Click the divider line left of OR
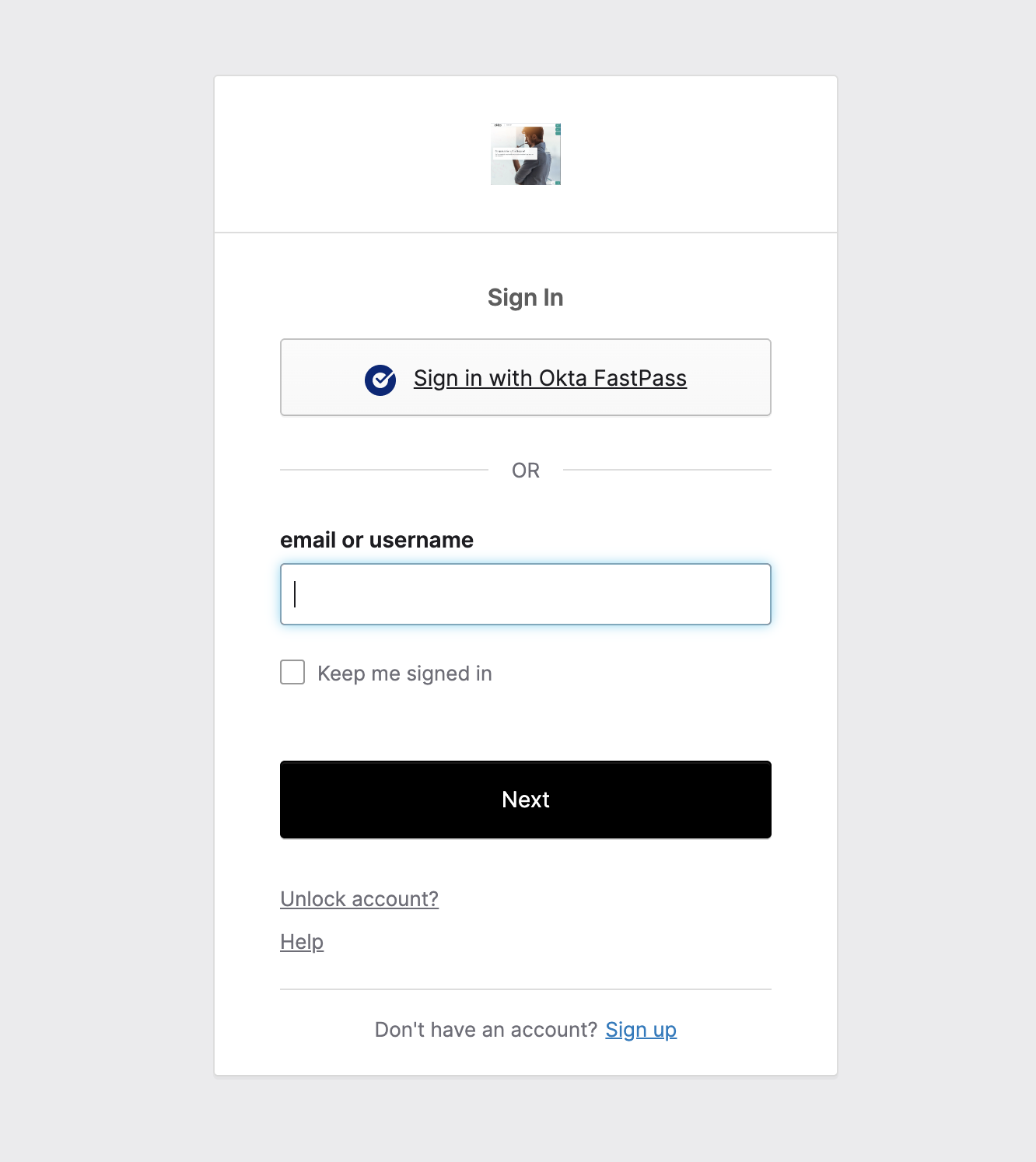The height and width of the screenshot is (1162, 1036). pos(383,470)
